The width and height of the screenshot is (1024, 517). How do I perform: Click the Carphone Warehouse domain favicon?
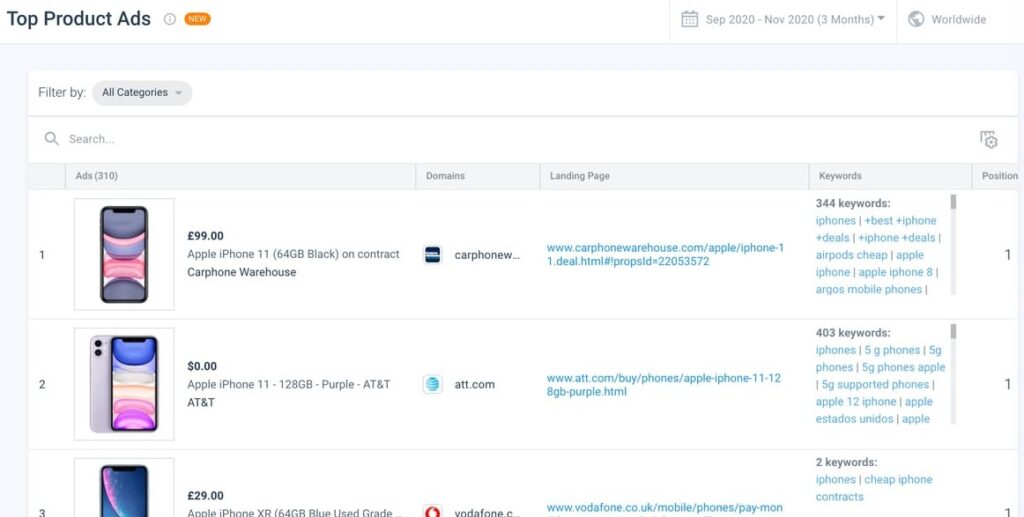point(432,255)
